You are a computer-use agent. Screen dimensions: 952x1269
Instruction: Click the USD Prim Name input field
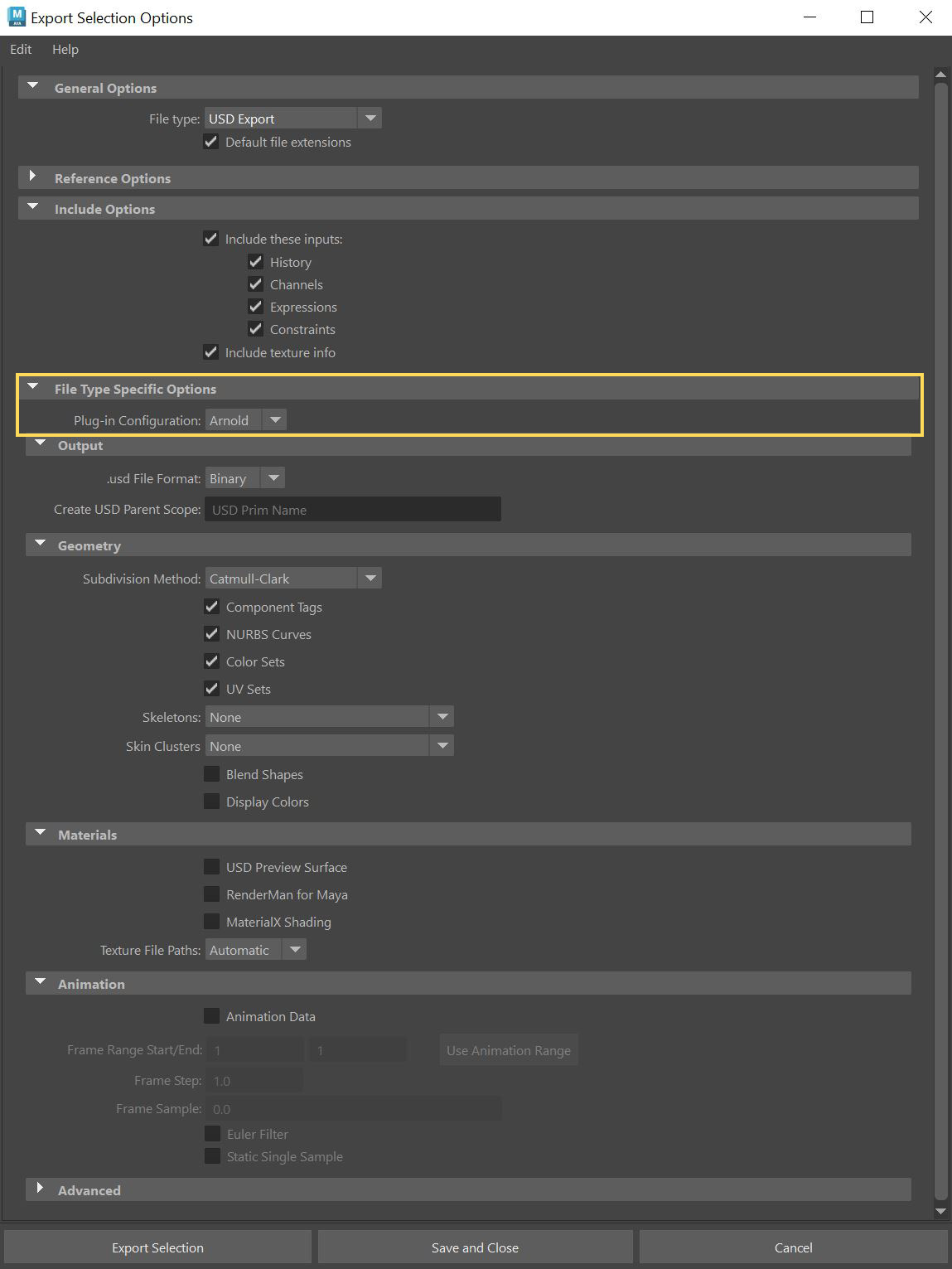point(353,510)
